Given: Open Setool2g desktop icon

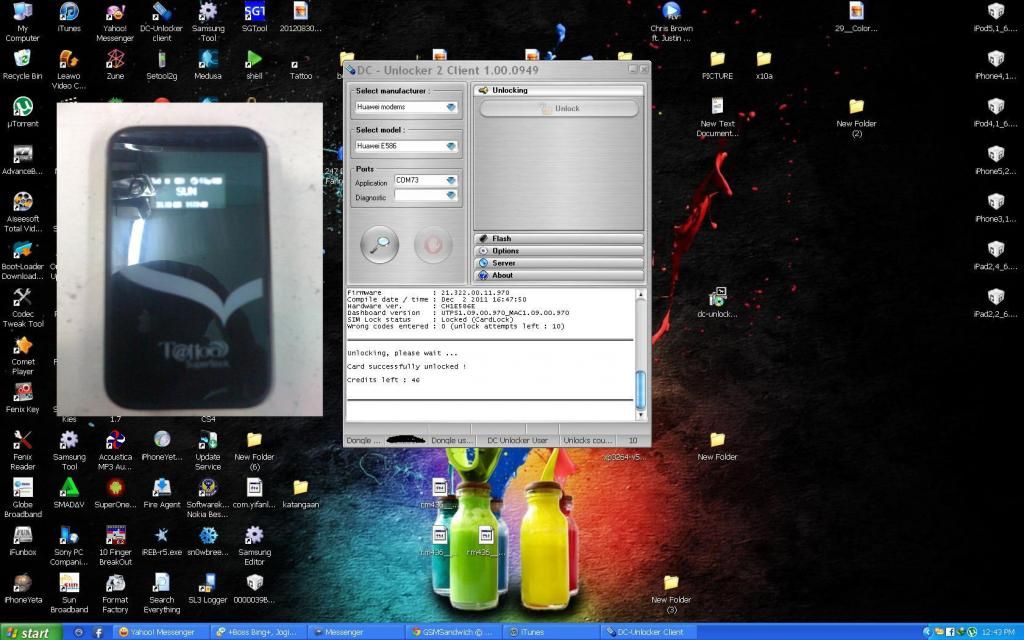Looking at the screenshot, I should point(161,65).
